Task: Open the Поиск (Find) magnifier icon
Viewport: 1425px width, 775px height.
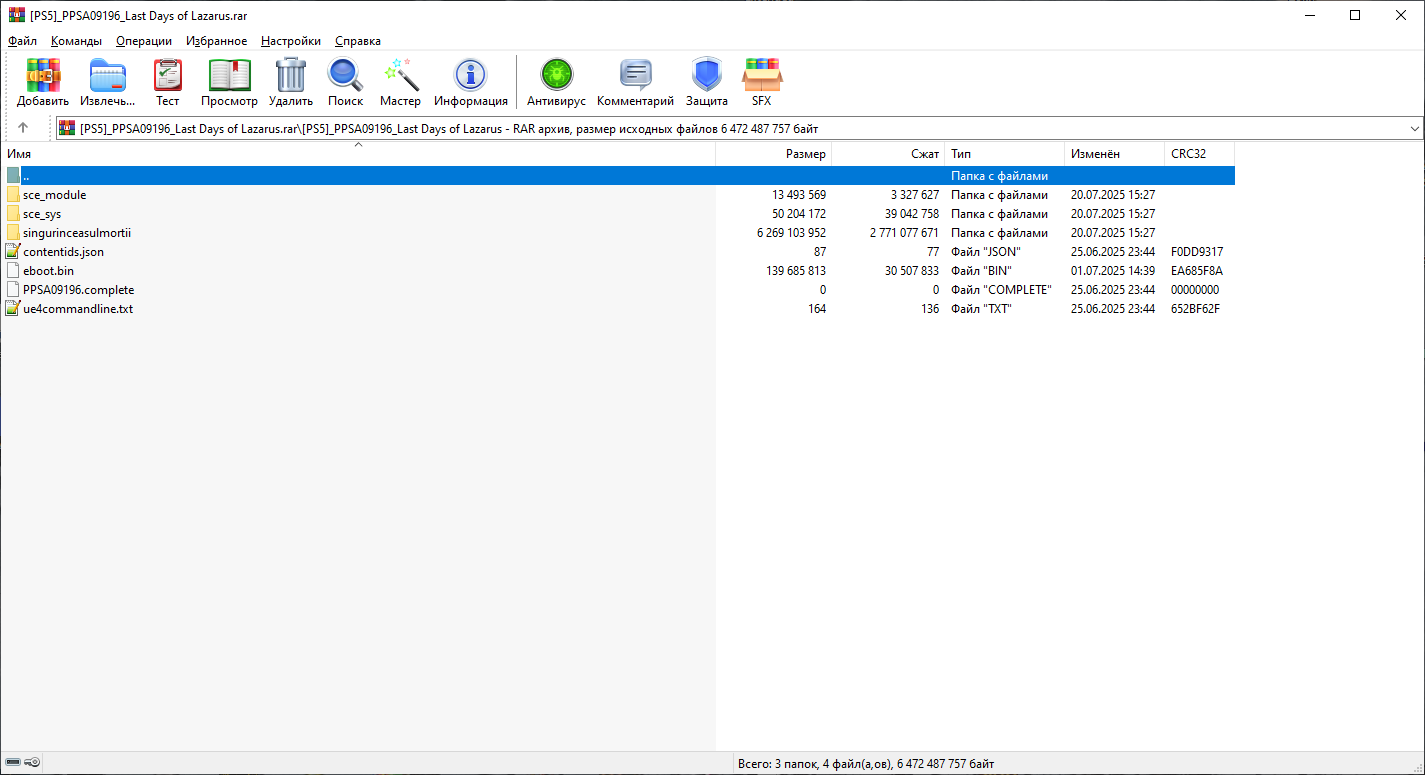Action: click(x=345, y=75)
